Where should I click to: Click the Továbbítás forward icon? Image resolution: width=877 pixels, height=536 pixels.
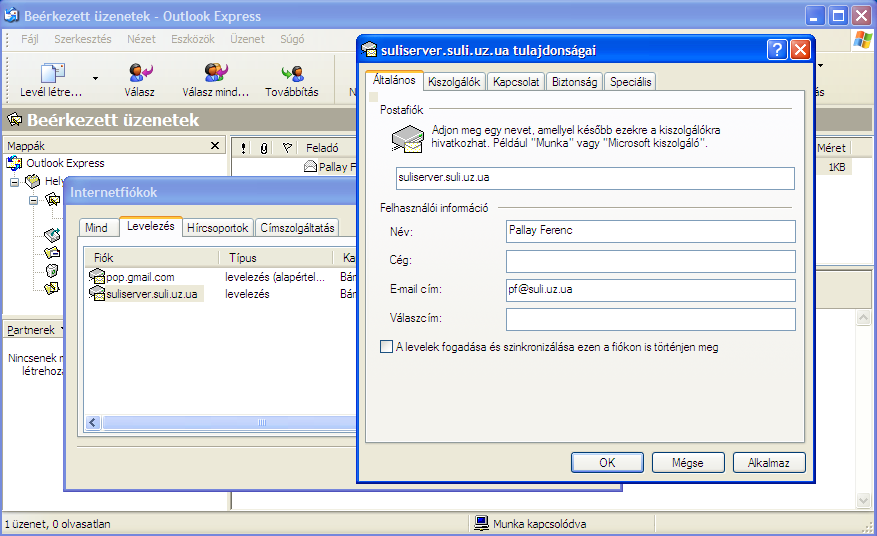(x=292, y=73)
